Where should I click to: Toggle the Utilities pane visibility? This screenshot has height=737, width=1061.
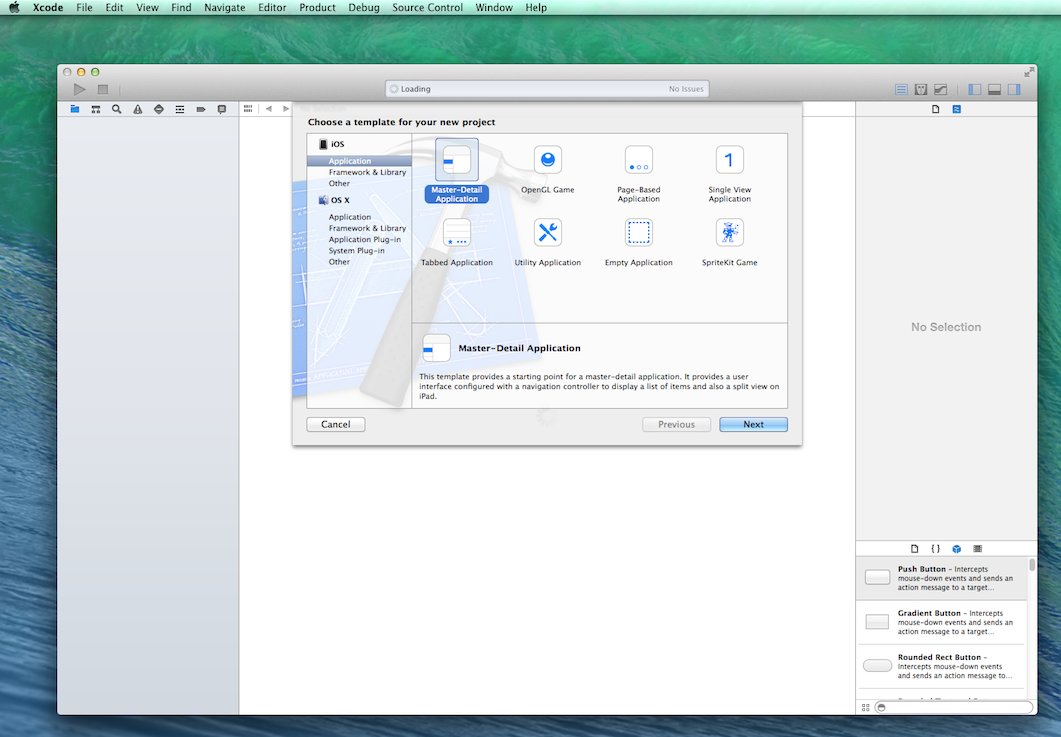click(1014, 89)
